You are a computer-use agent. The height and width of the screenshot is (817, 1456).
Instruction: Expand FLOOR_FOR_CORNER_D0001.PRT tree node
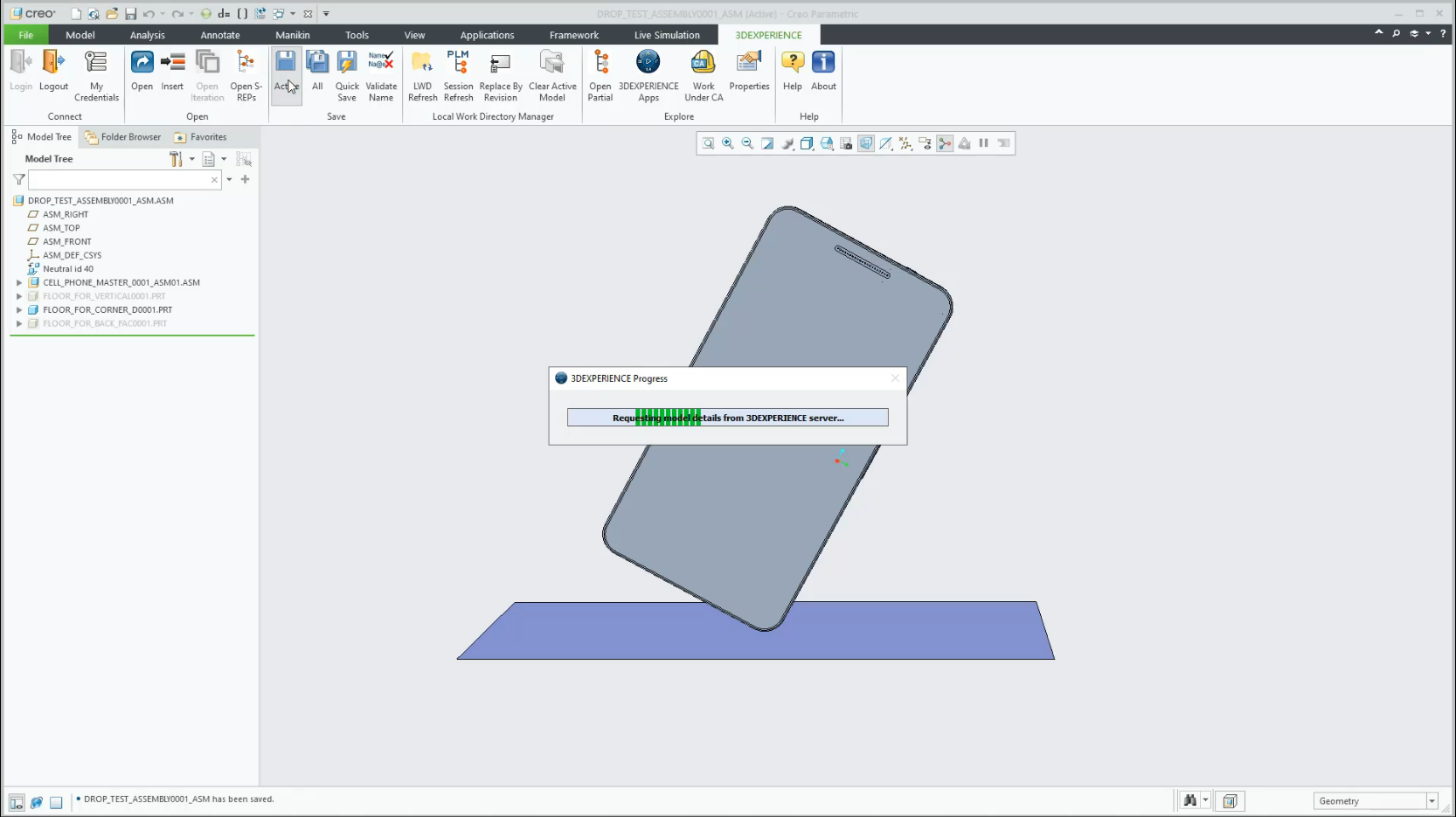coord(19,310)
